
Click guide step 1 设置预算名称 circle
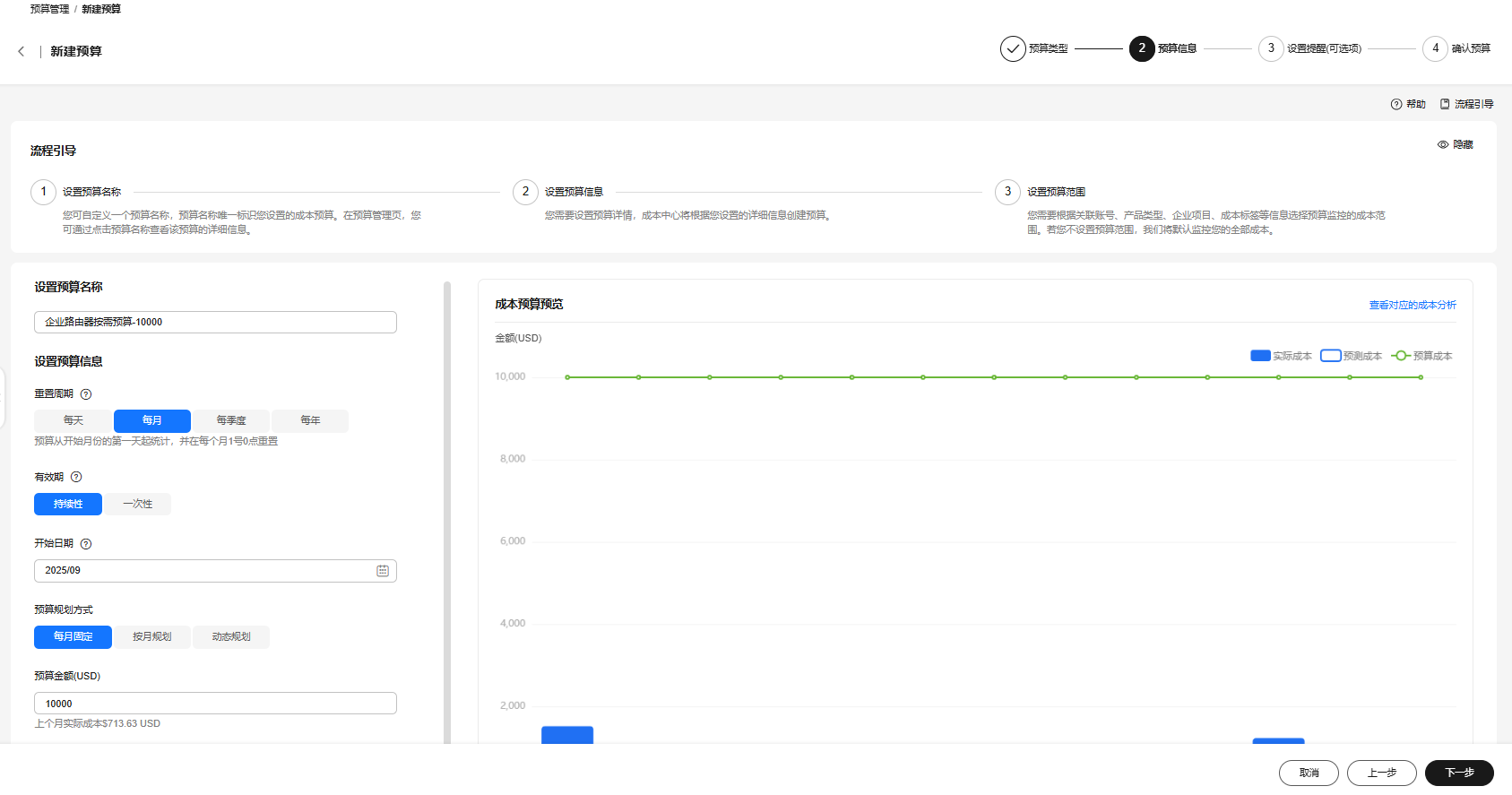click(x=43, y=192)
